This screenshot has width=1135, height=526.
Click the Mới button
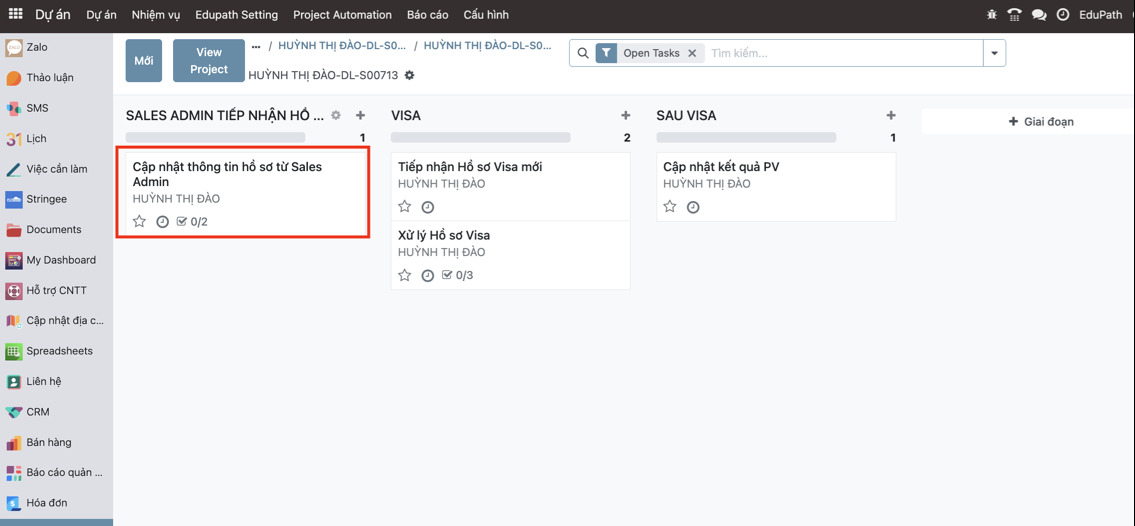[x=143, y=61]
